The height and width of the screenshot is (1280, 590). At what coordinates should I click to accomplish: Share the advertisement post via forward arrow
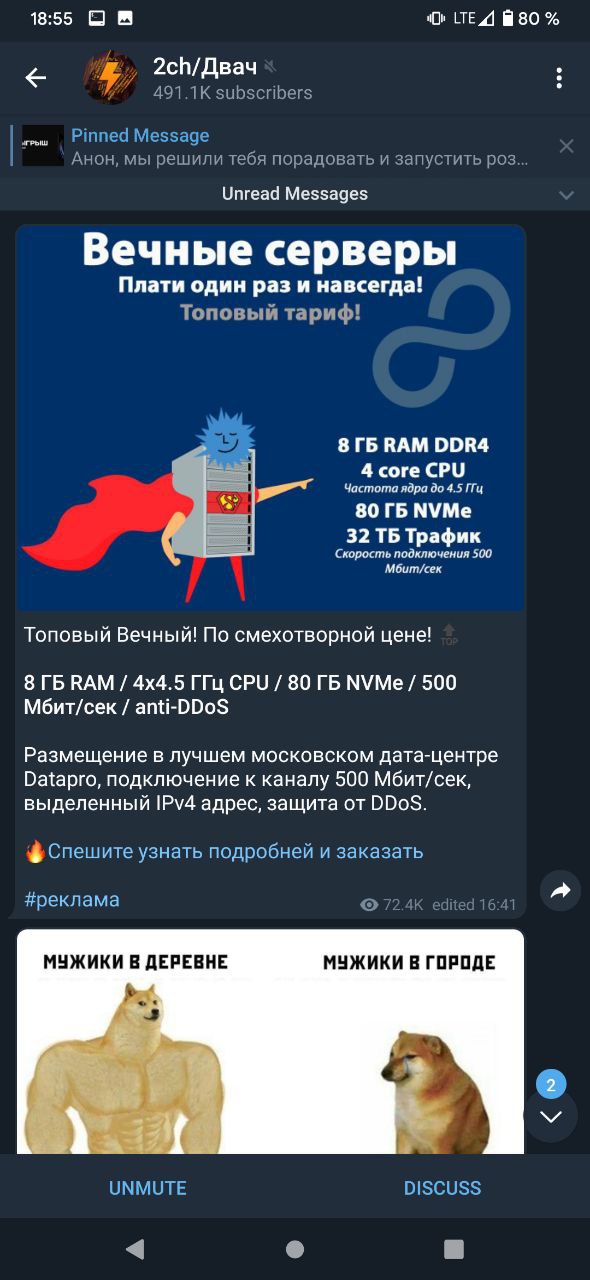pos(561,890)
